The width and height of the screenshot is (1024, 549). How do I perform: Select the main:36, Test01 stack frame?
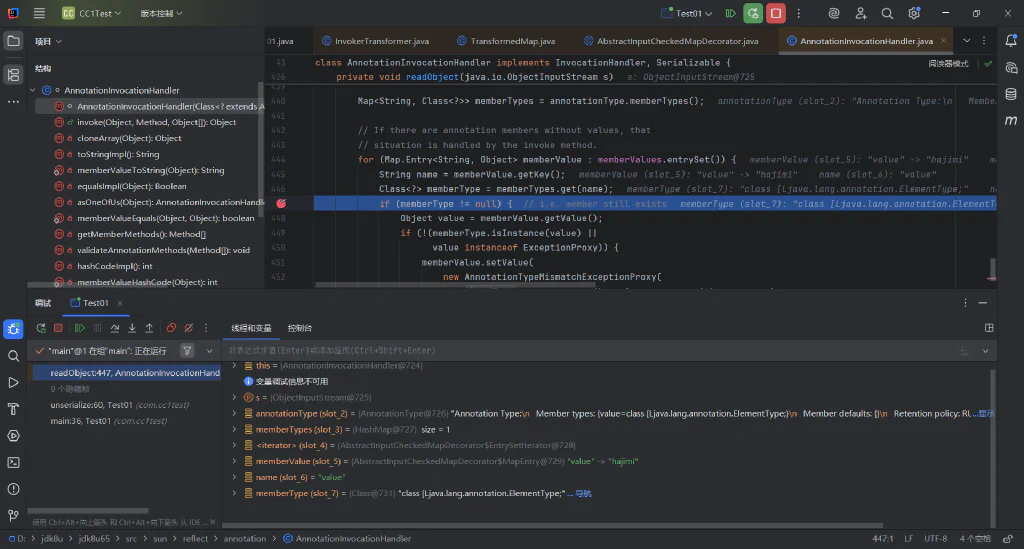(108, 421)
